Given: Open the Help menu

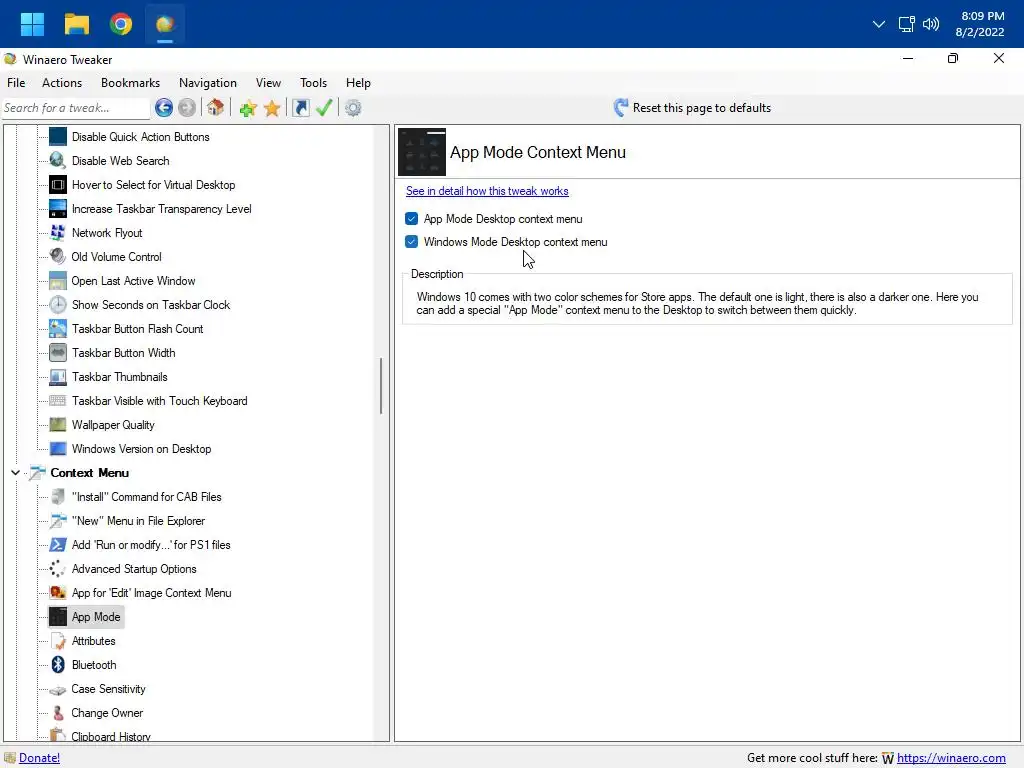Looking at the screenshot, I should pos(359,83).
